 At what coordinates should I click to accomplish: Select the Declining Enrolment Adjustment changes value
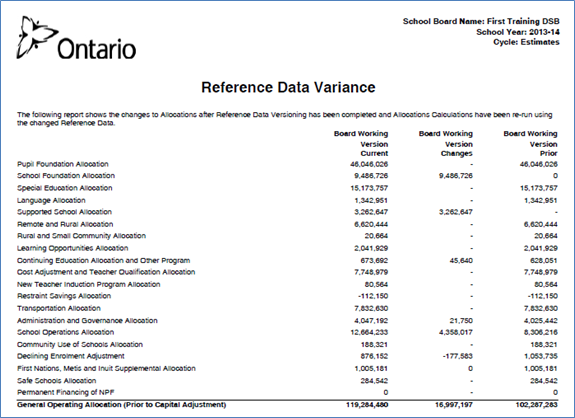pos(458,356)
